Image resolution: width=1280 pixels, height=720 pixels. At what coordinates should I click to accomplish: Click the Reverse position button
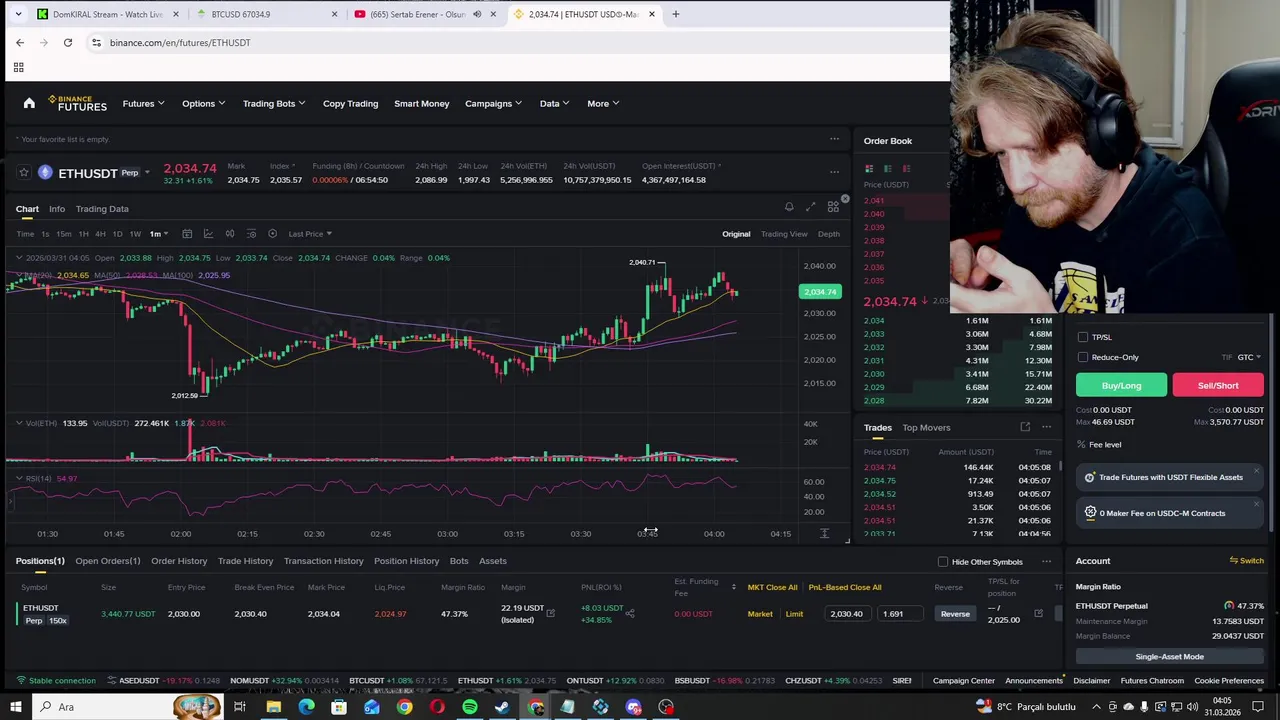(x=955, y=614)
